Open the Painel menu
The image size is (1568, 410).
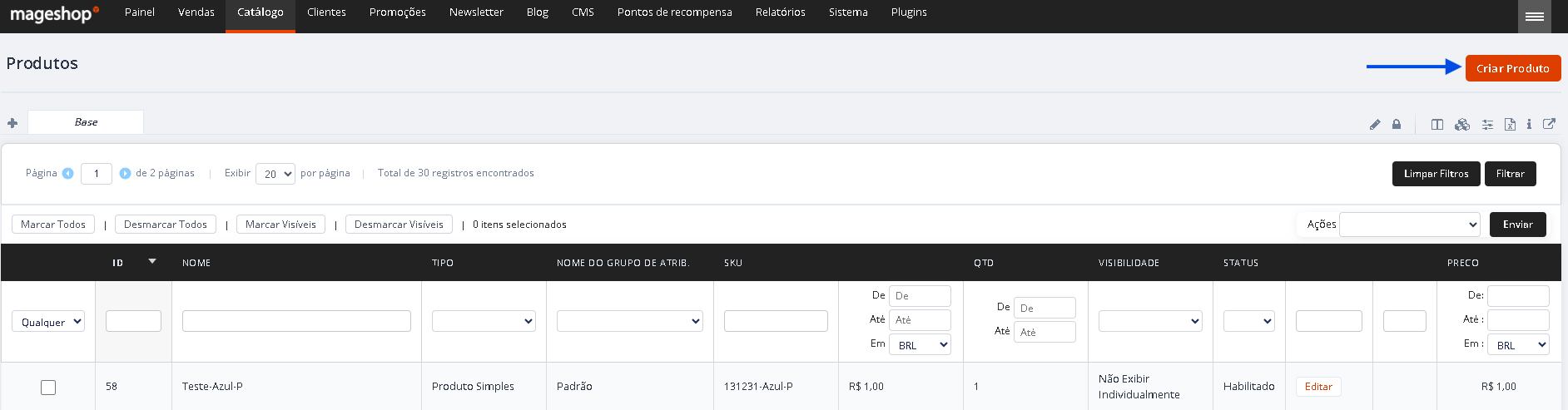click(x=140, y=12)
